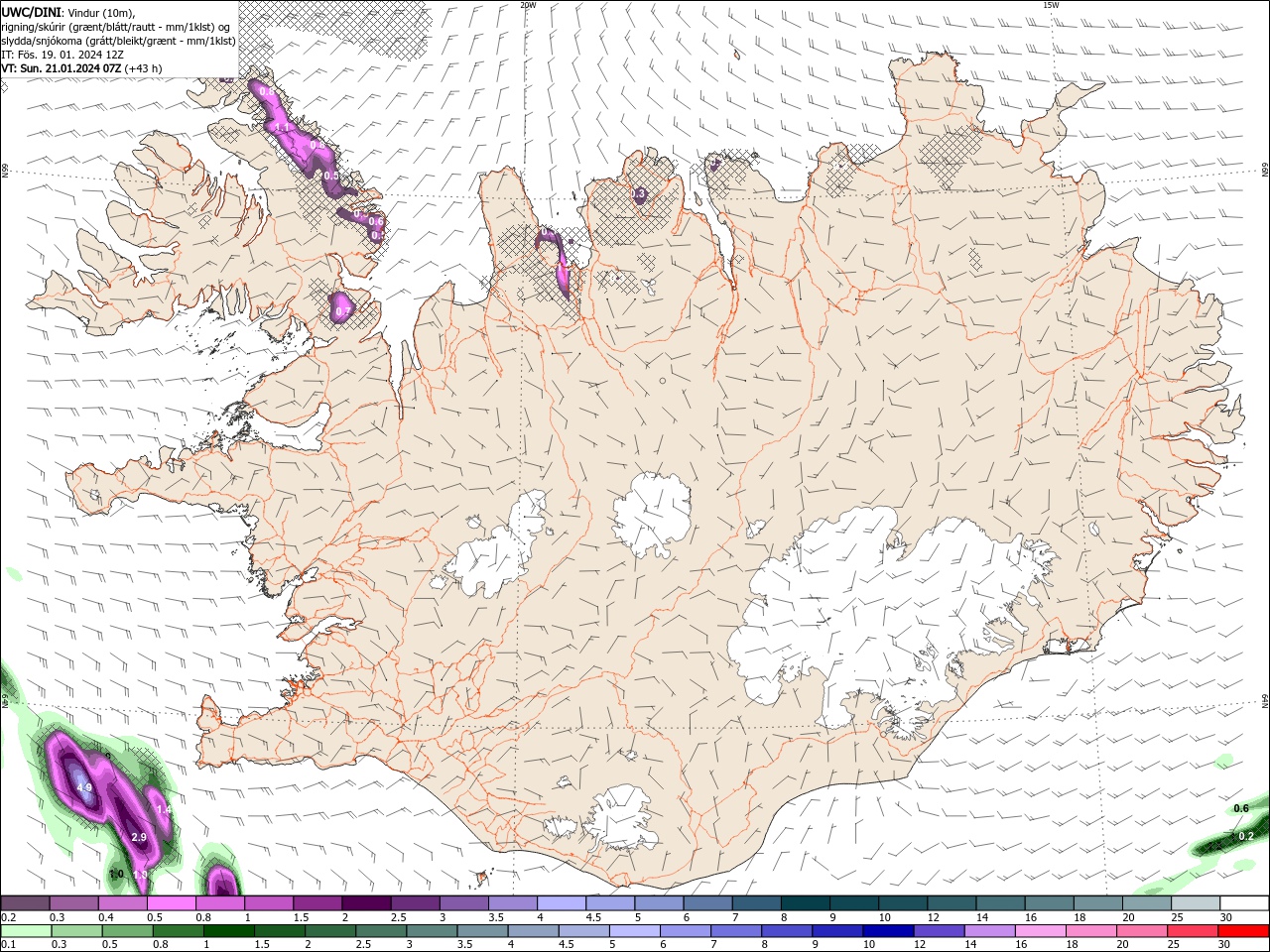Click the '0.3' snowfall value on the north peninsula
Image resolution: width=1270 pixels, height=952 pixels.
click(639, 193)
